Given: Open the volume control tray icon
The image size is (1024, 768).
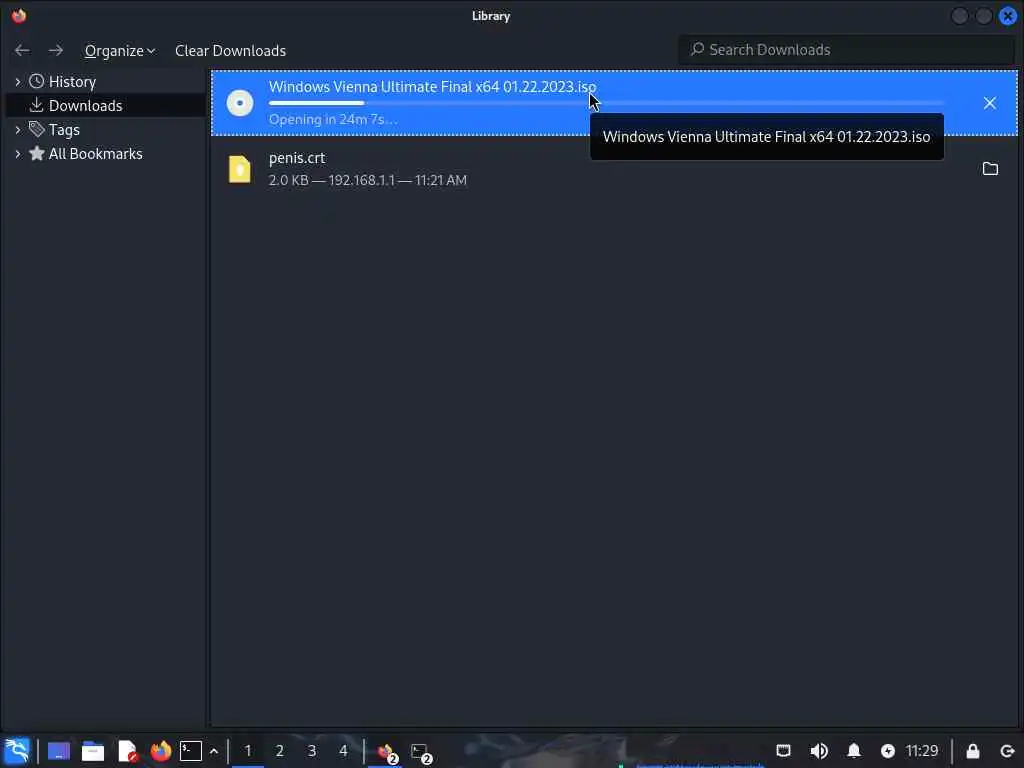Looking at the screenshot, I should [818, 751].
